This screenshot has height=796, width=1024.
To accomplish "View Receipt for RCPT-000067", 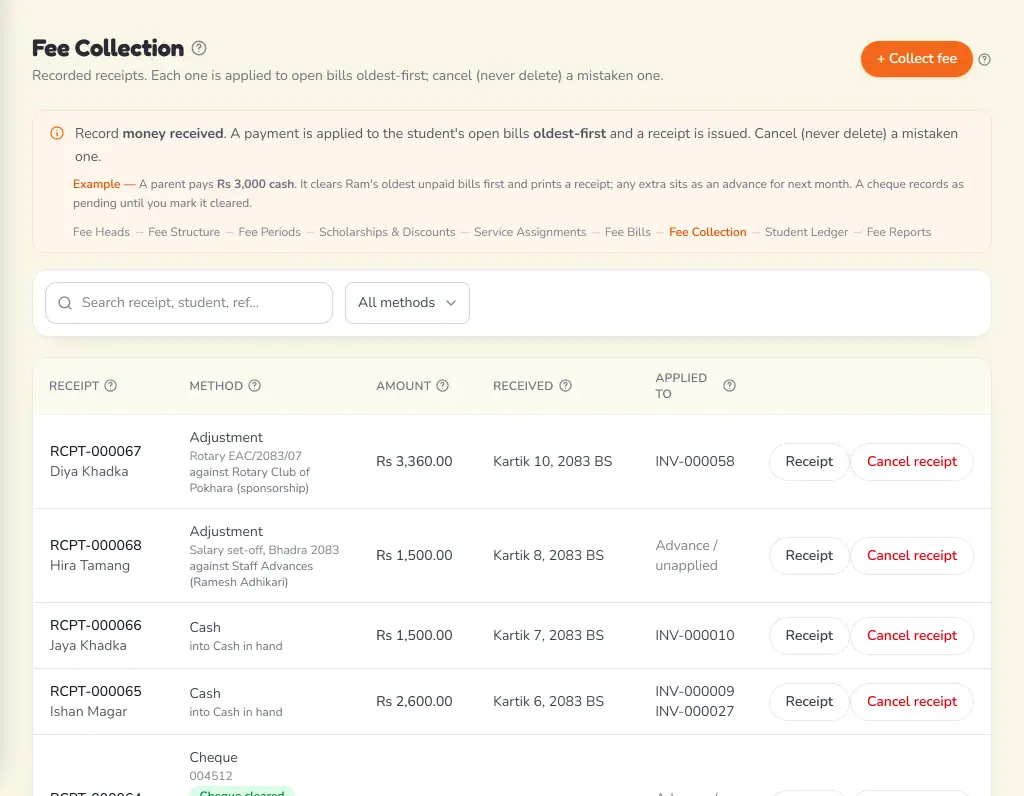I will click(809, 462).
